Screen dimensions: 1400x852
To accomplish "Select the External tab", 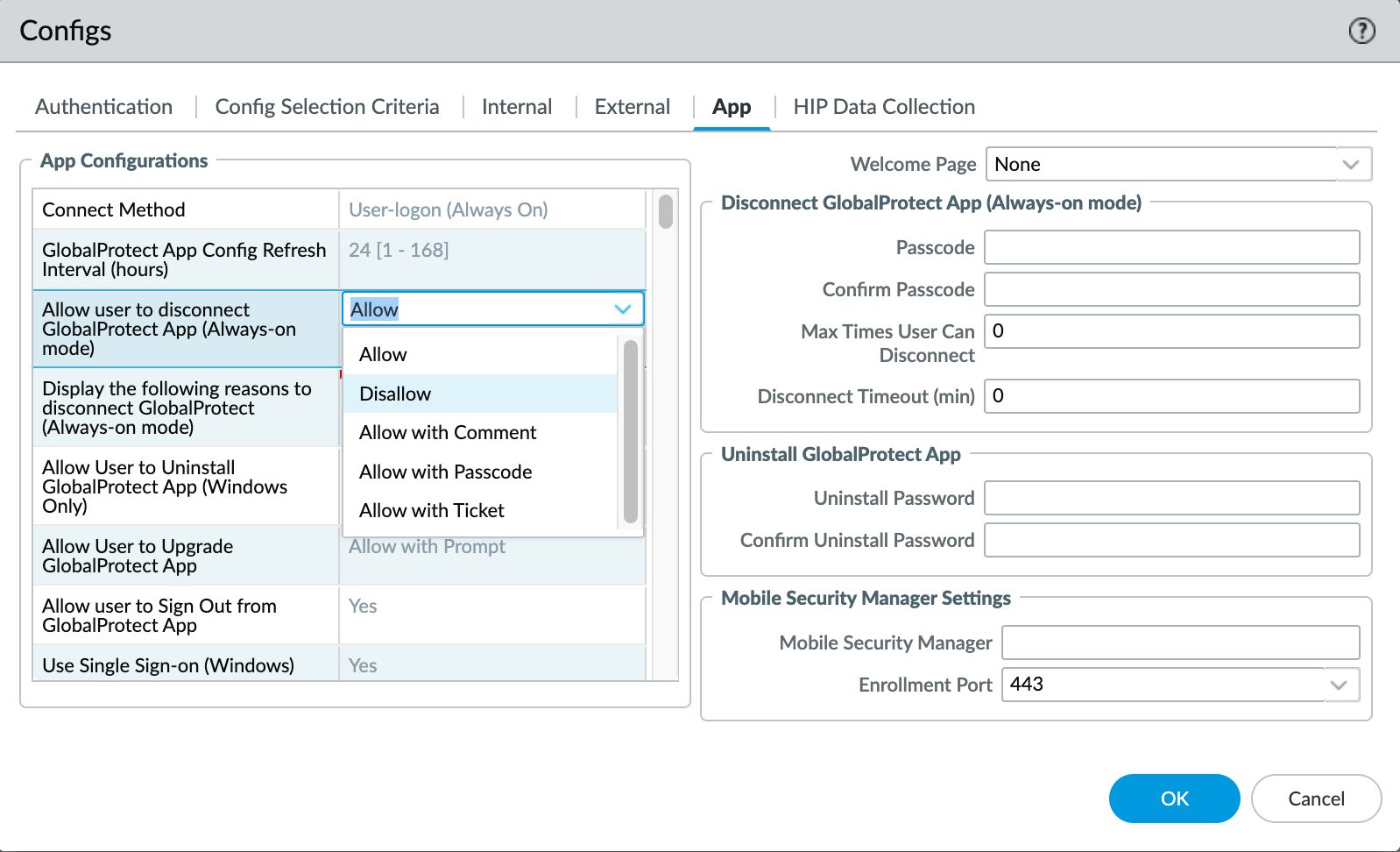I will tap(633, 107).
